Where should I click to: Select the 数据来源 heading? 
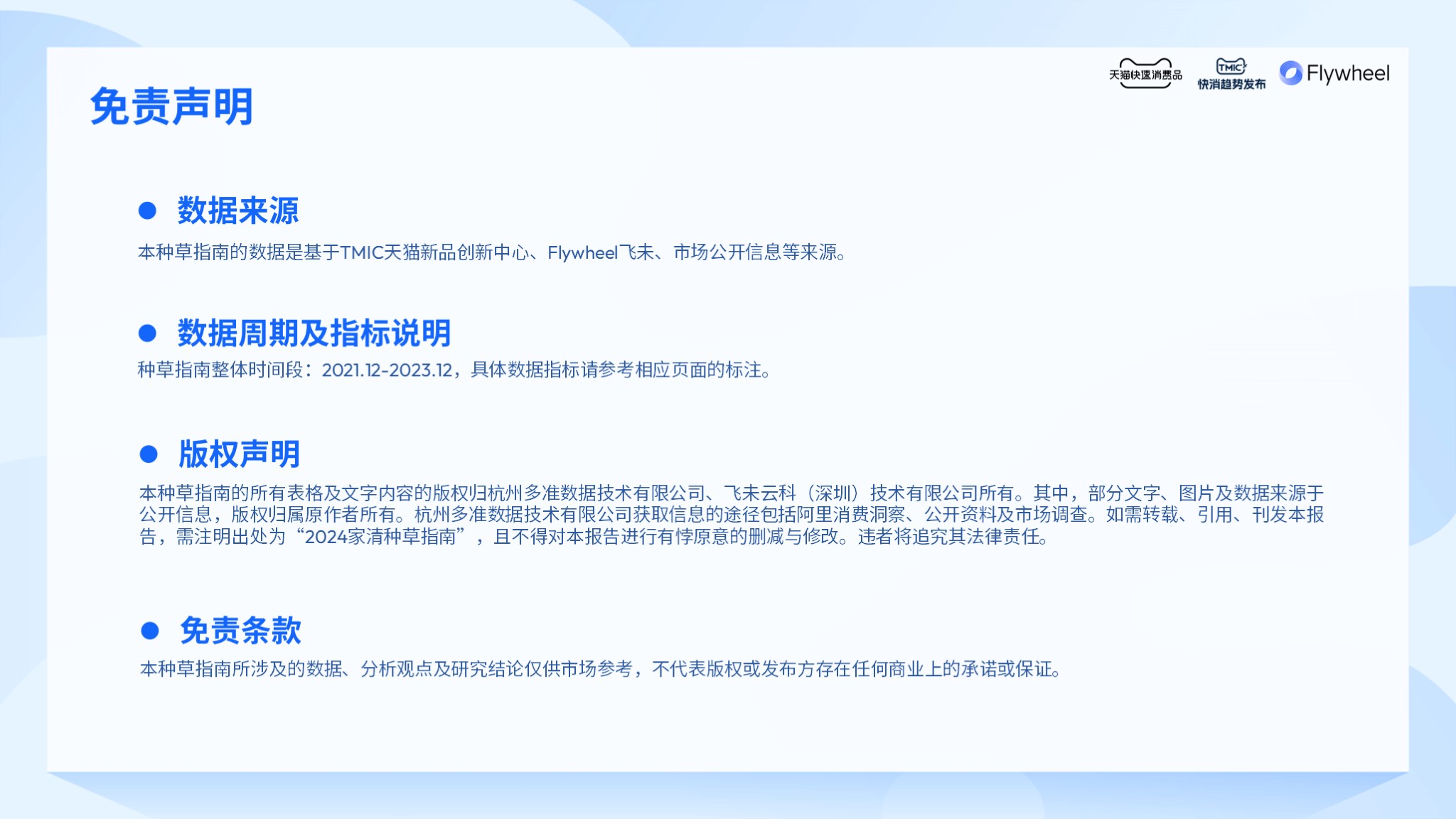coord(238,210)
